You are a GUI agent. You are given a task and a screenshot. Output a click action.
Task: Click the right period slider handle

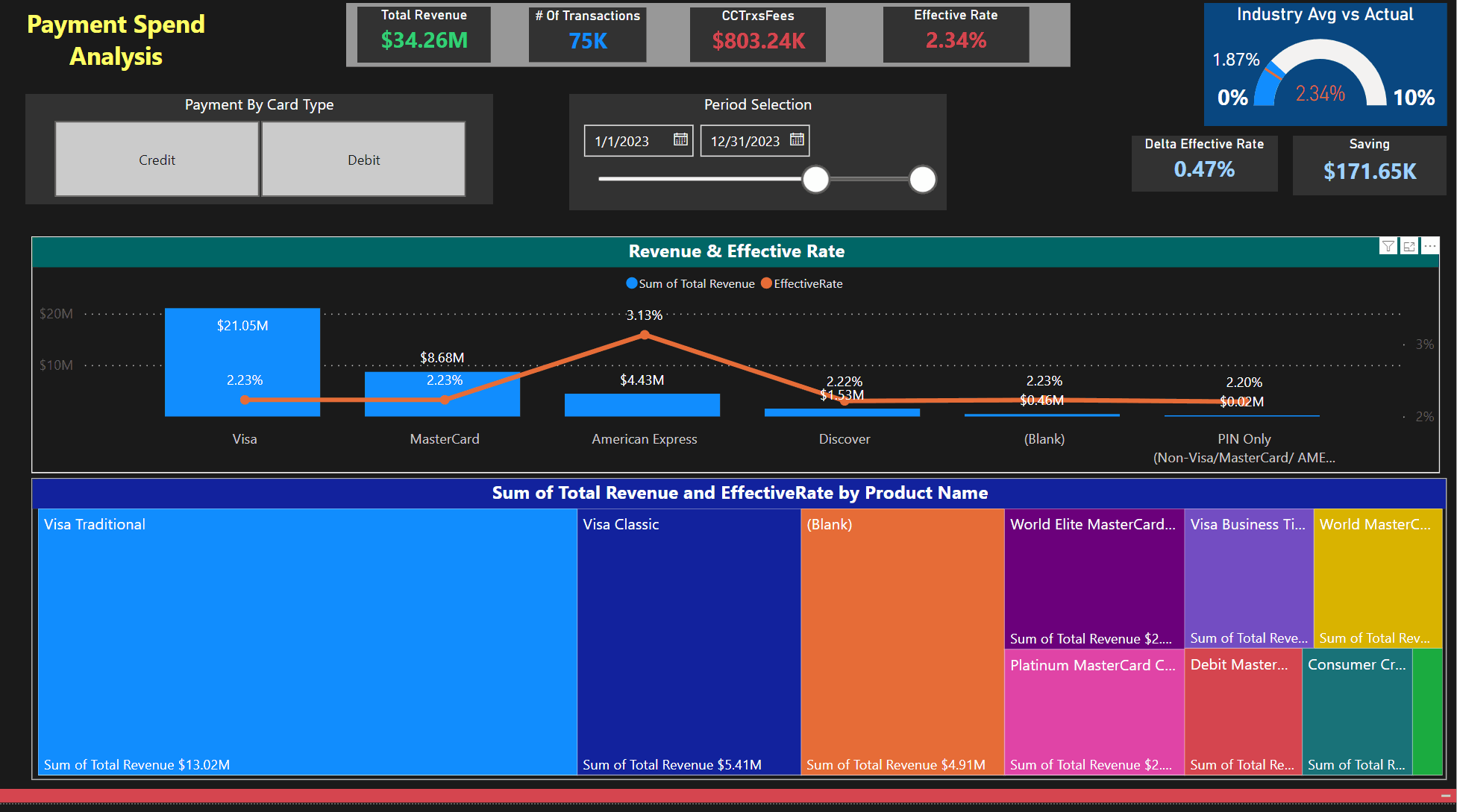(923, 179)
